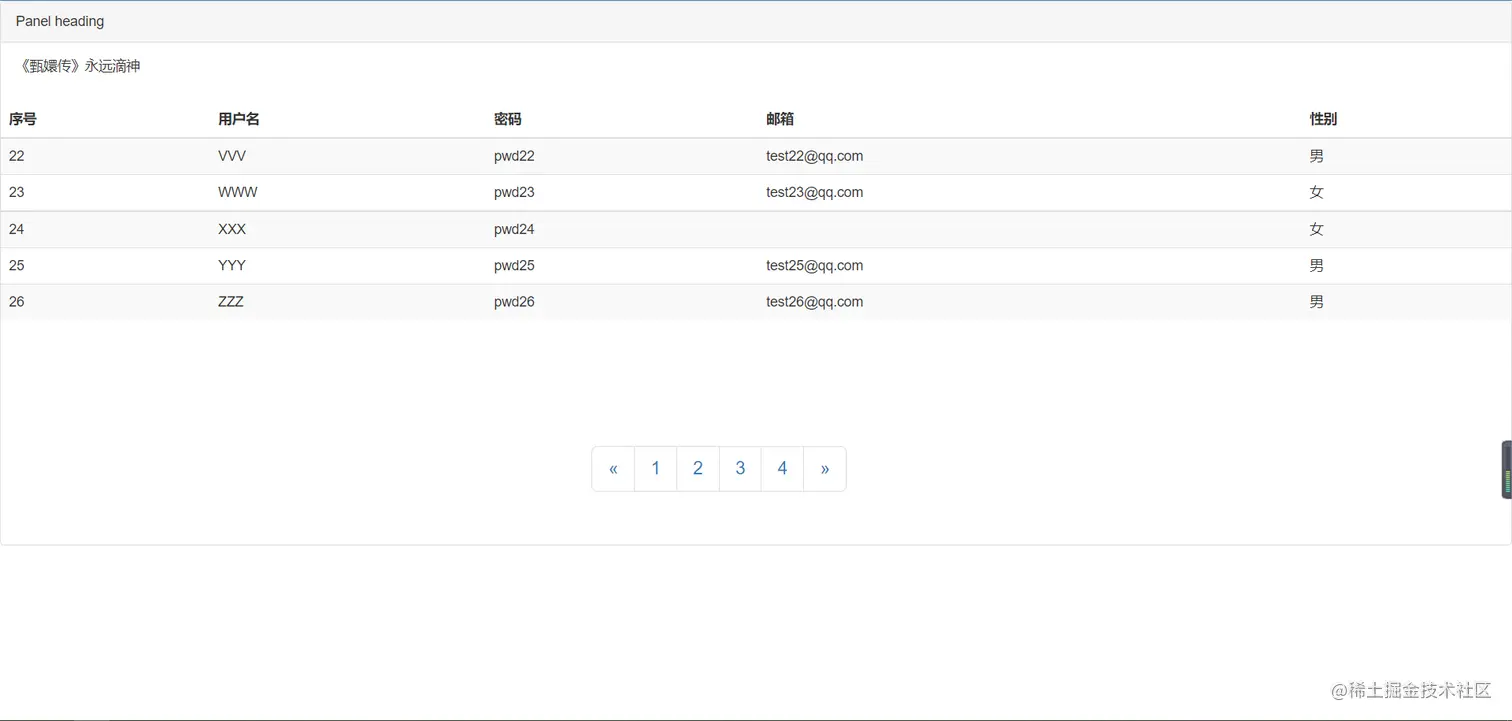1512x721 pixels.
Task: Click the 邮箱 column header
Action: pos(780,119)
